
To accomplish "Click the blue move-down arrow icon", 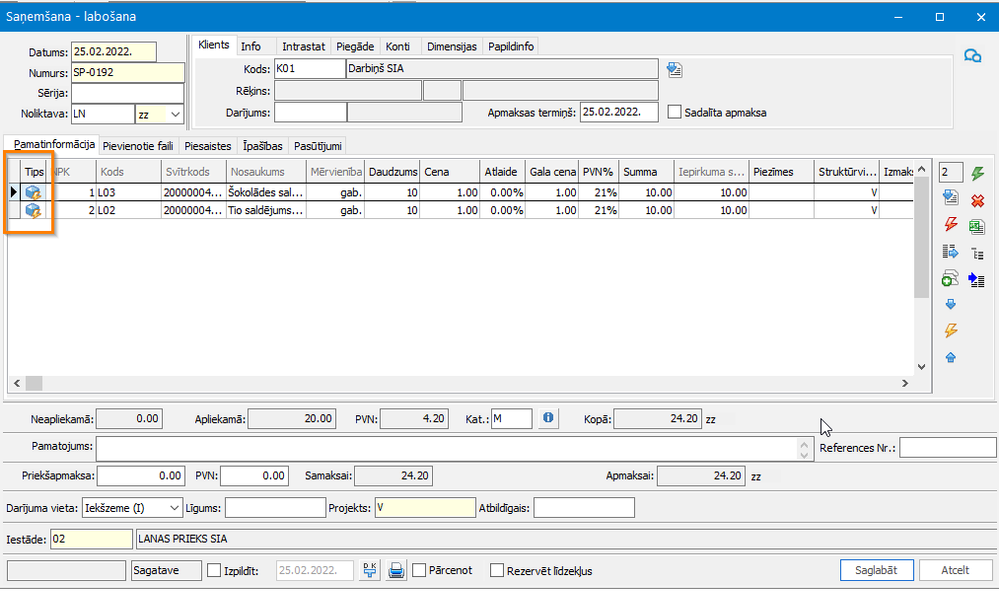I will 951,304.
